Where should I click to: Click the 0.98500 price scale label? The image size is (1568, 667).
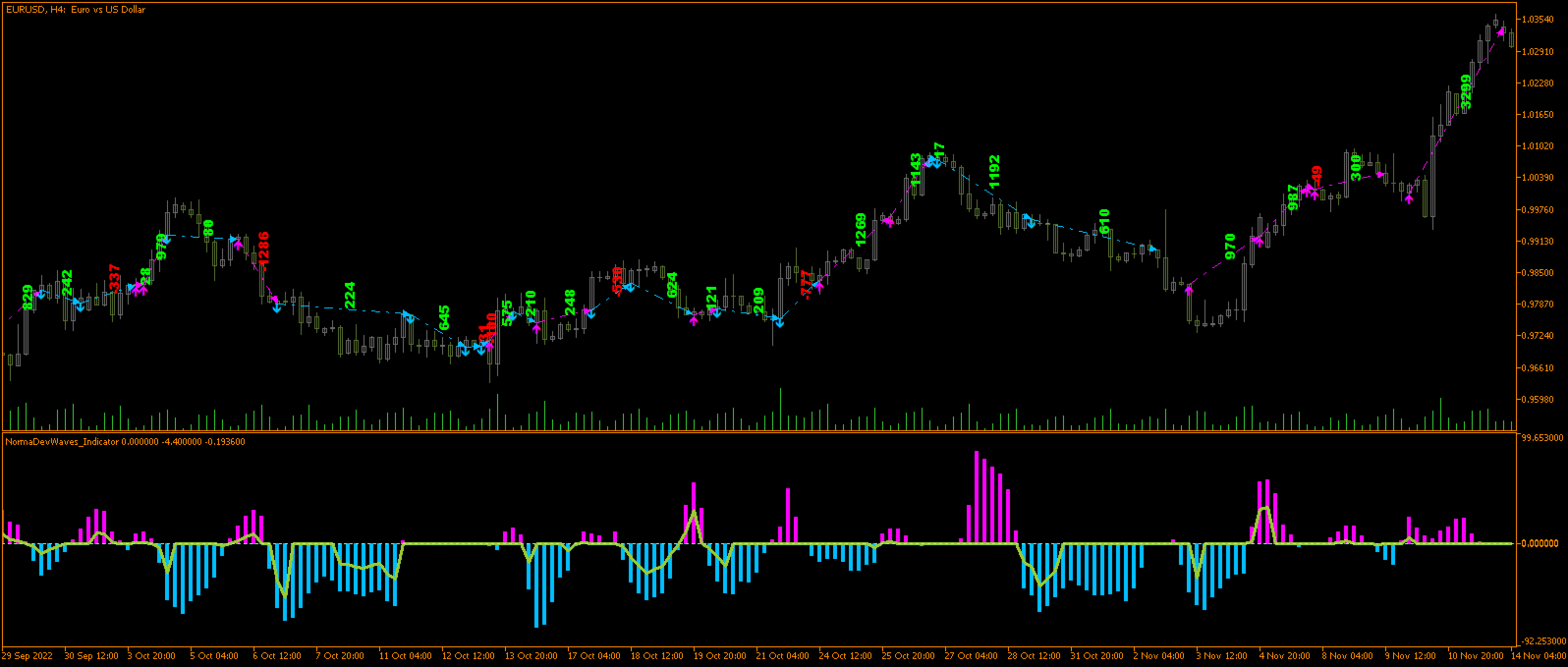1540,272
